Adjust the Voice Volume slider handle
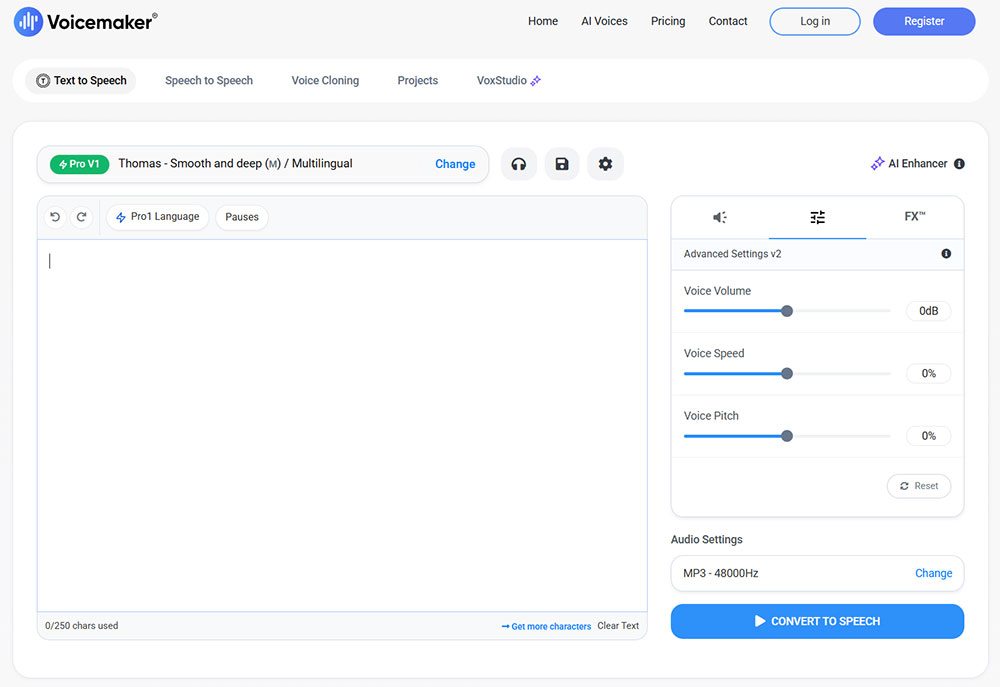The width and height of the screenshot is (1000, 687). click(787, 311)
